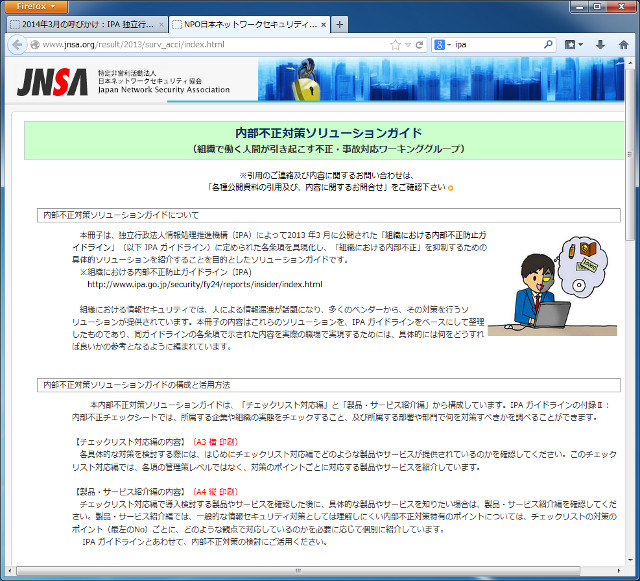Bookmark this page with the star

coord(395,45)
